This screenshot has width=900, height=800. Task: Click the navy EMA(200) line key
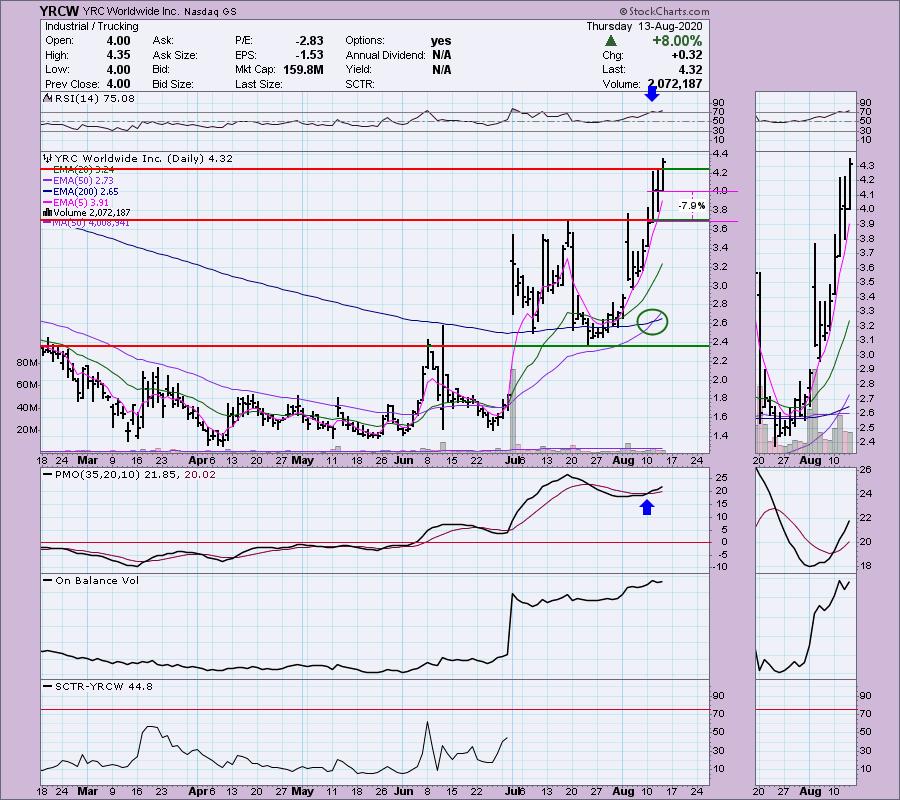pos(48,192)
